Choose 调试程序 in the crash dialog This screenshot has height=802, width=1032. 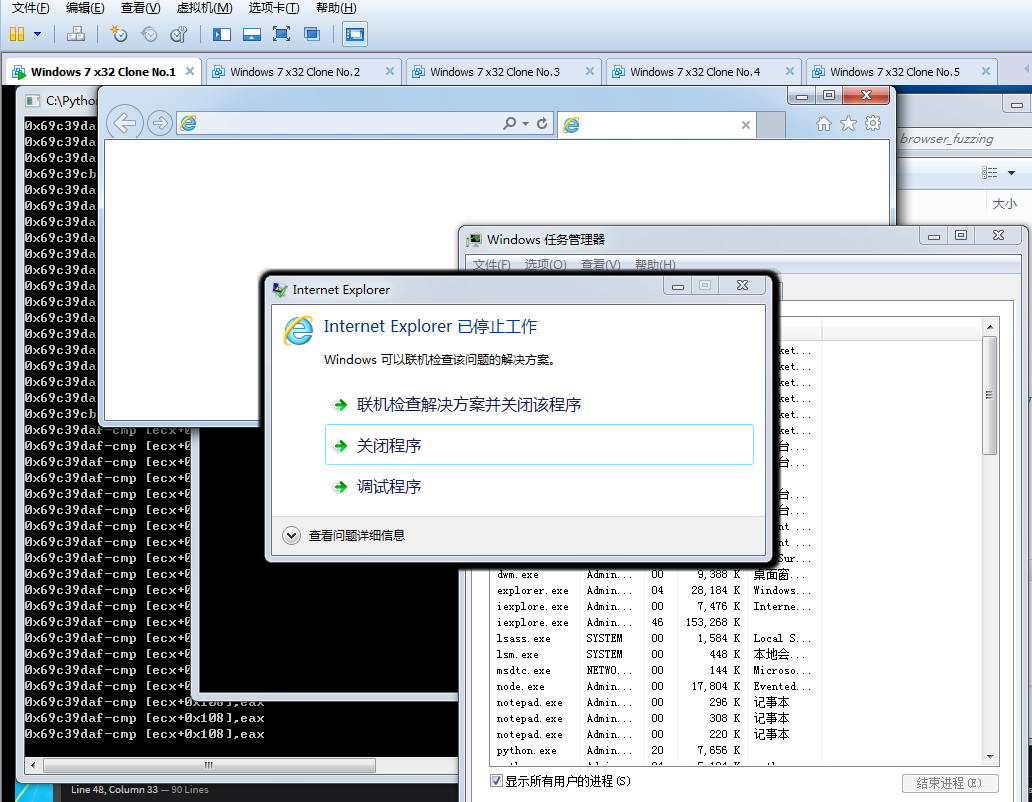[539, 487]
